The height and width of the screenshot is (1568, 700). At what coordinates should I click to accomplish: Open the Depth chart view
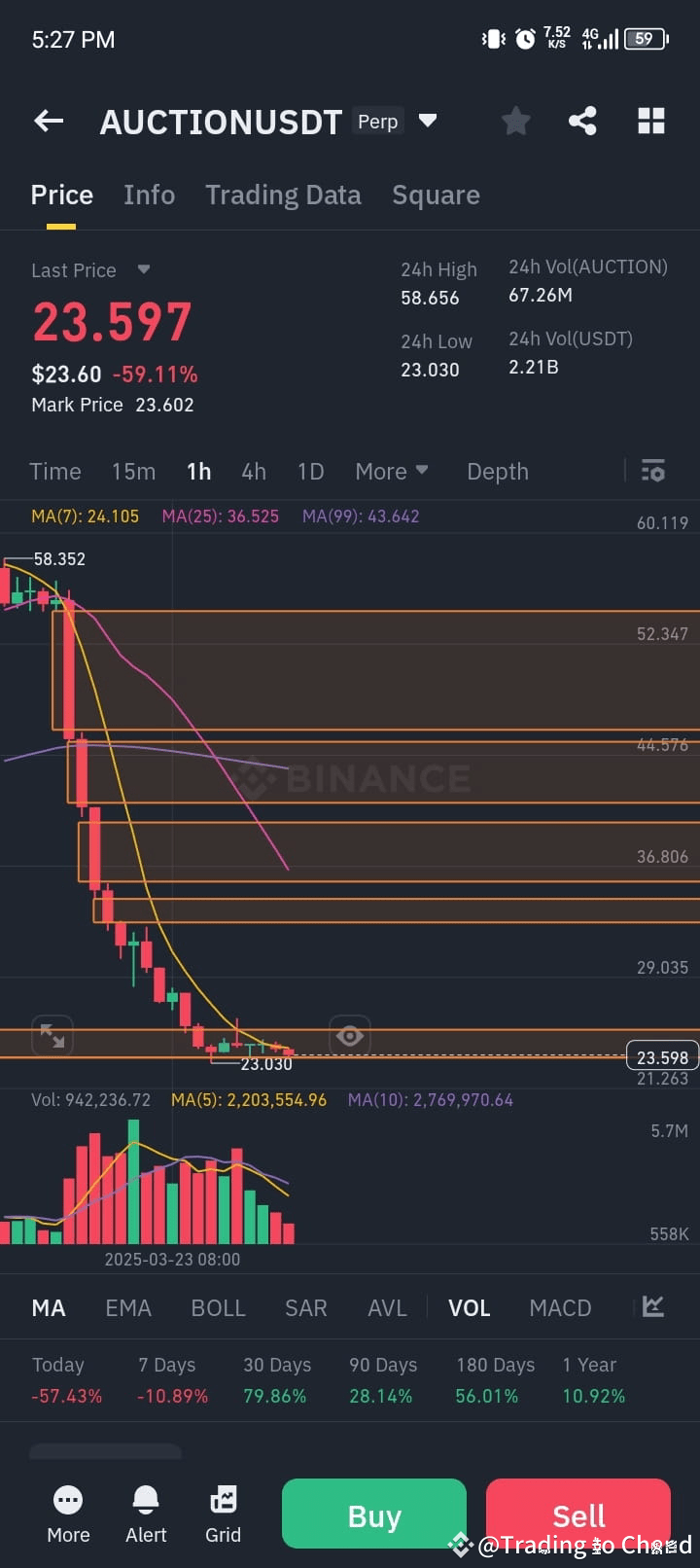[x=498, y=472]
